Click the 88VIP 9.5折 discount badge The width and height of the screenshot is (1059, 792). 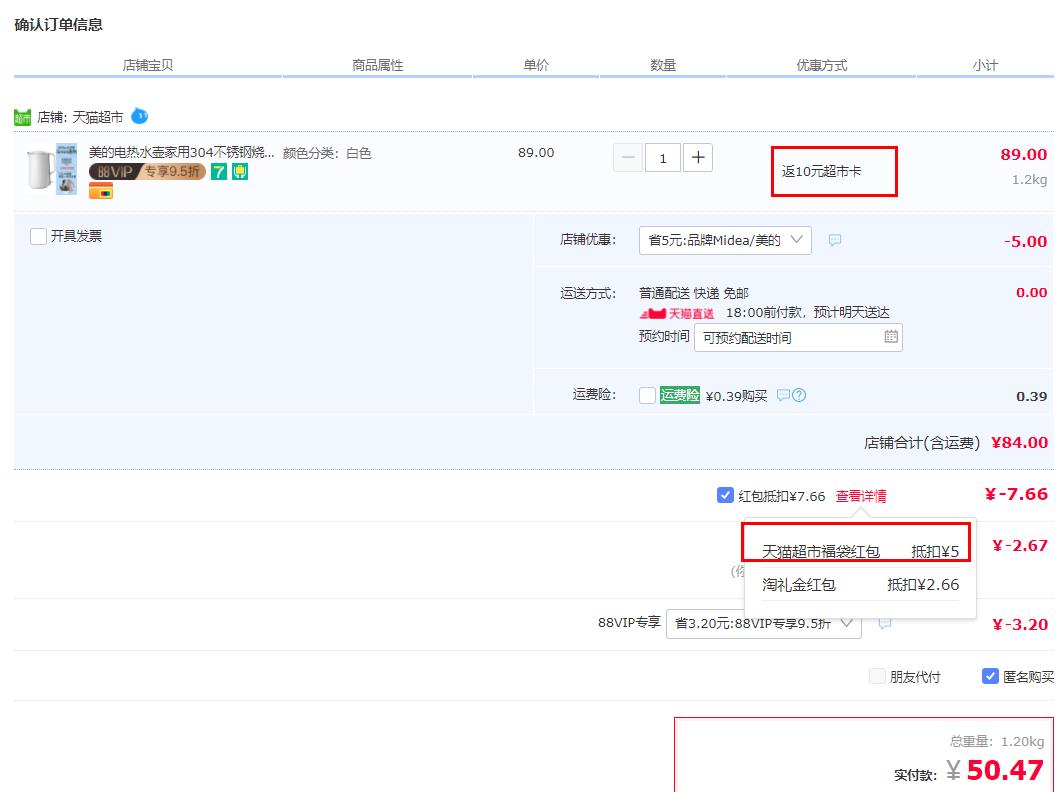coord(147,172)
